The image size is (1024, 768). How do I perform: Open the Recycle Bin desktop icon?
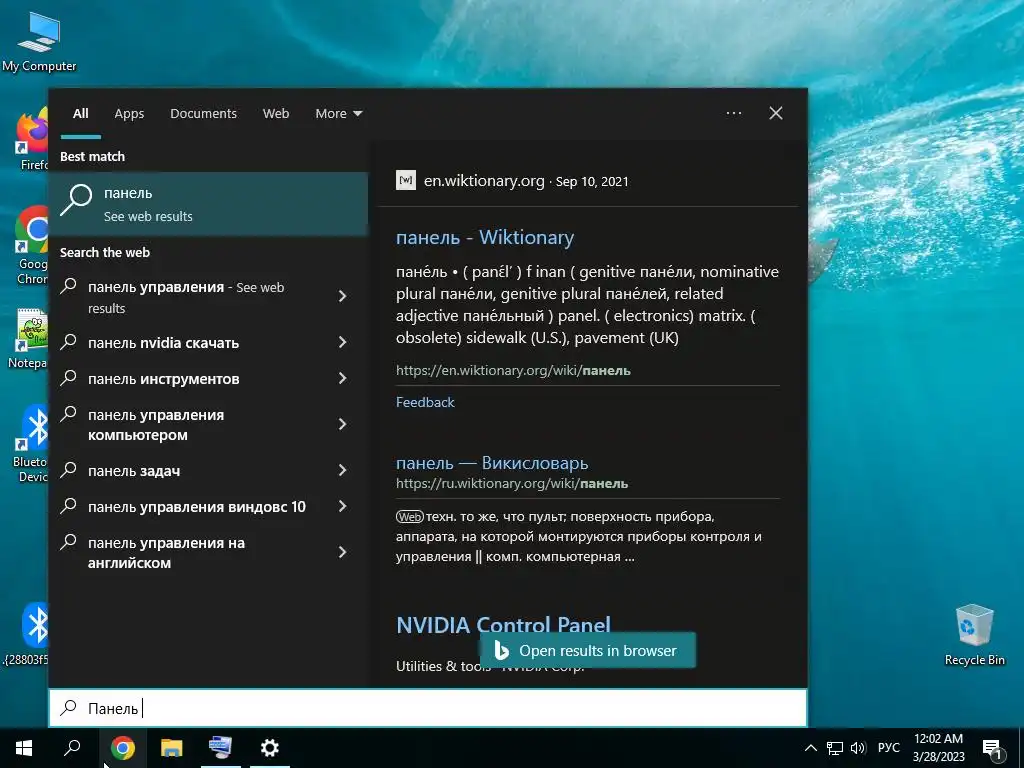(x=974, y=634)
